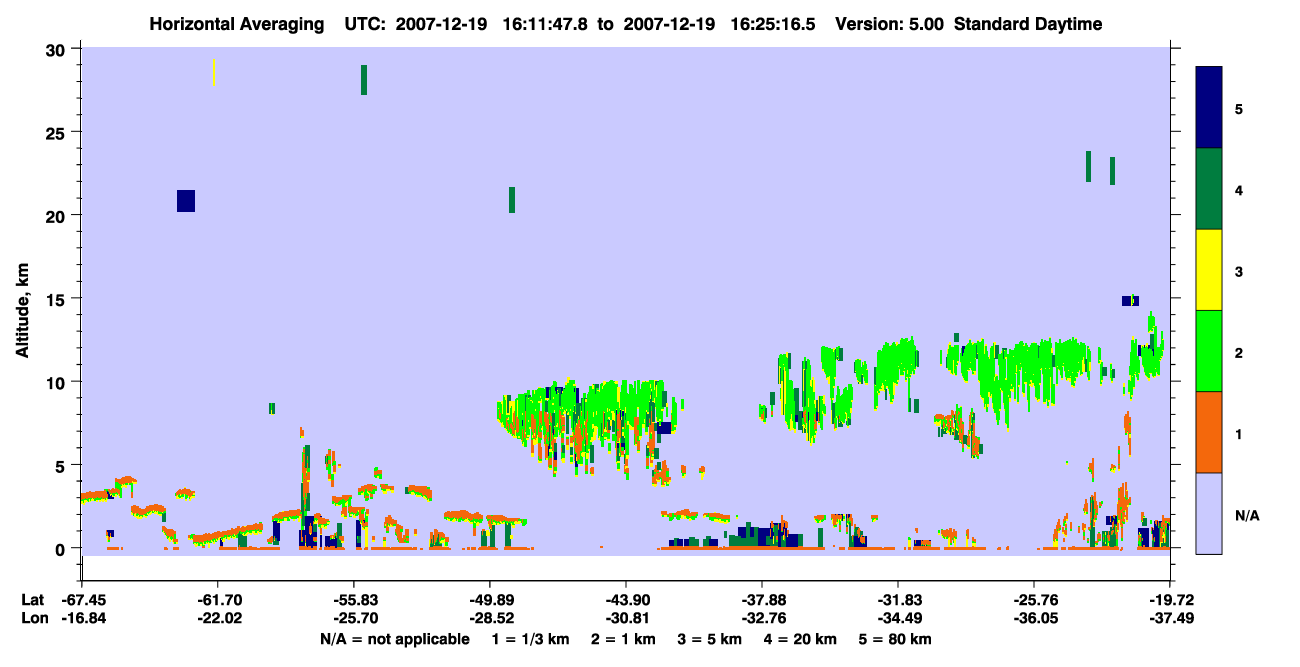The image size is (1300, 667).
Task: Click the longitude value -36.05
Action: [1034, 619]
